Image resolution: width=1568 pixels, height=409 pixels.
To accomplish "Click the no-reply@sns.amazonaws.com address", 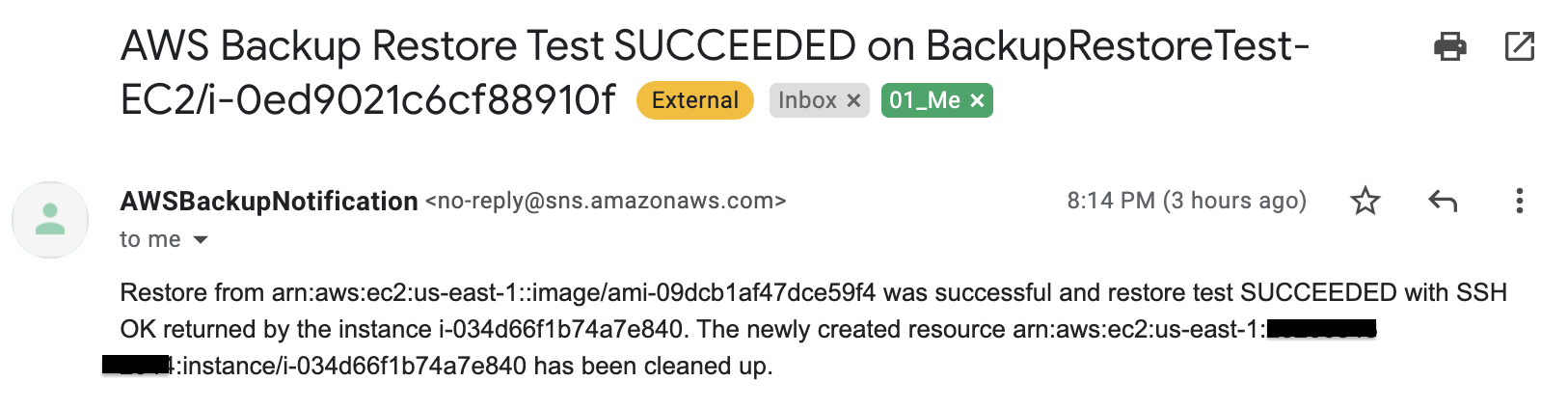I will click(606, 201).
